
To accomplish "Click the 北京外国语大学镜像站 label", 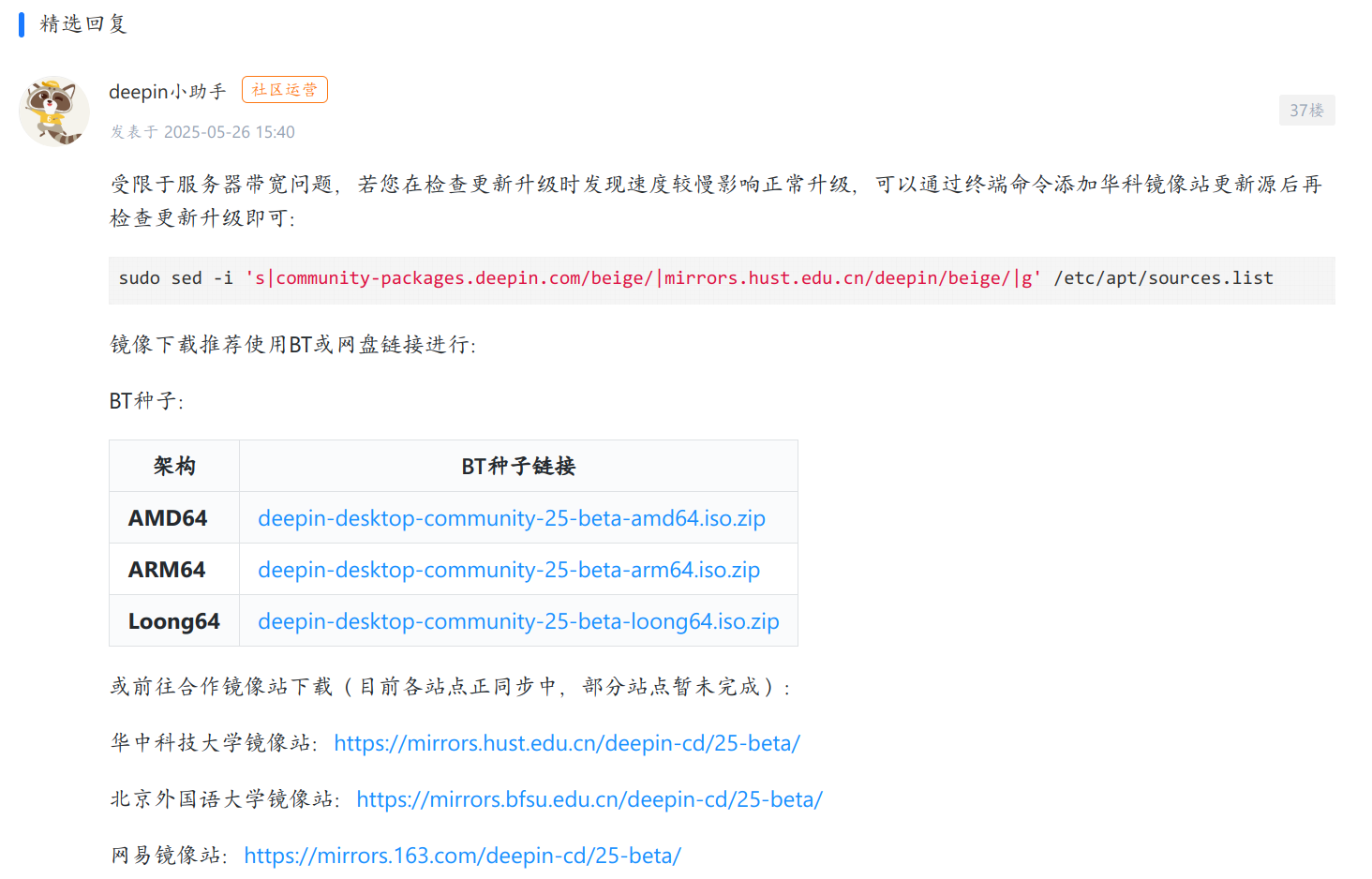I will [225, 799].
